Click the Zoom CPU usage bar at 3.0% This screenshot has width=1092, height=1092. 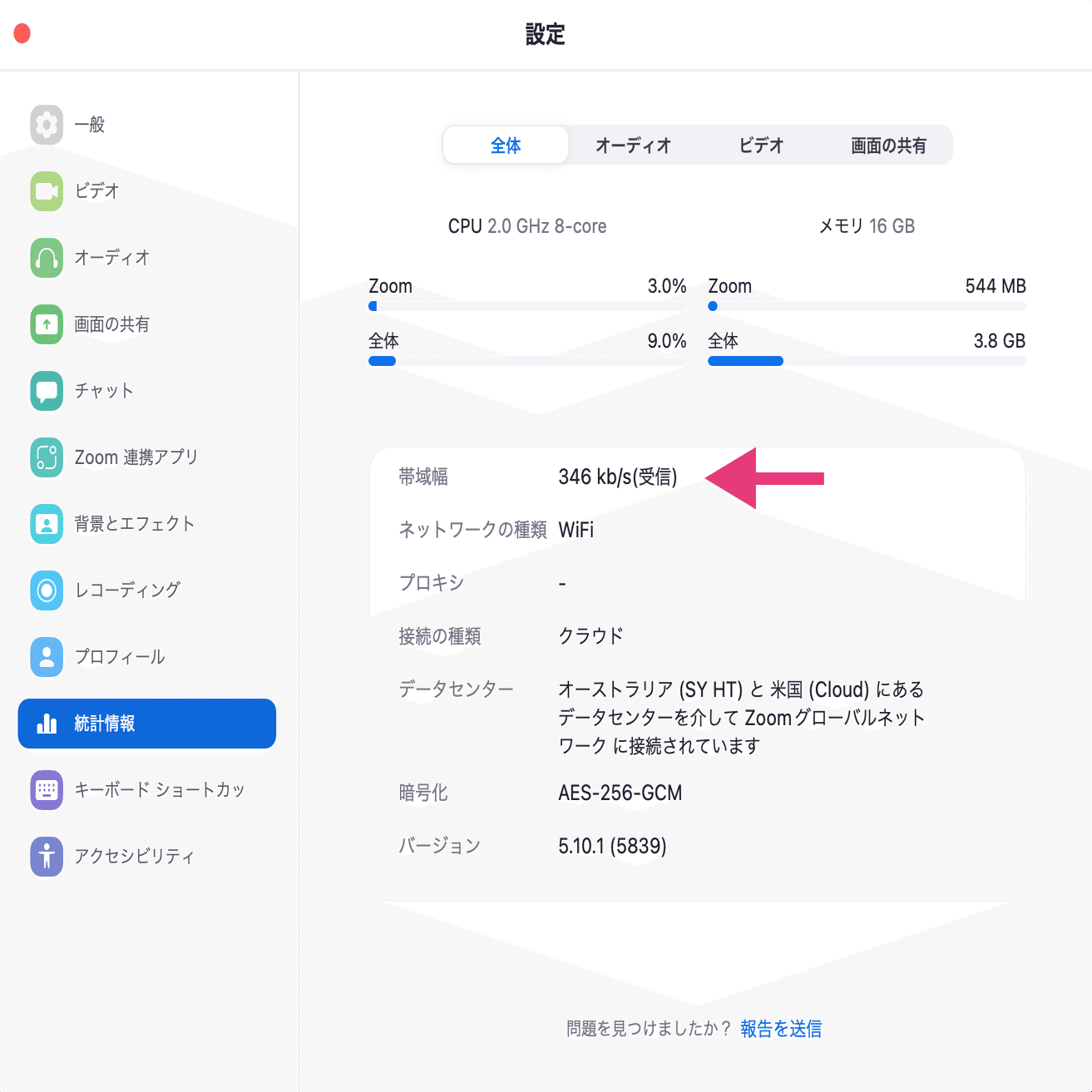click(527, 306)
